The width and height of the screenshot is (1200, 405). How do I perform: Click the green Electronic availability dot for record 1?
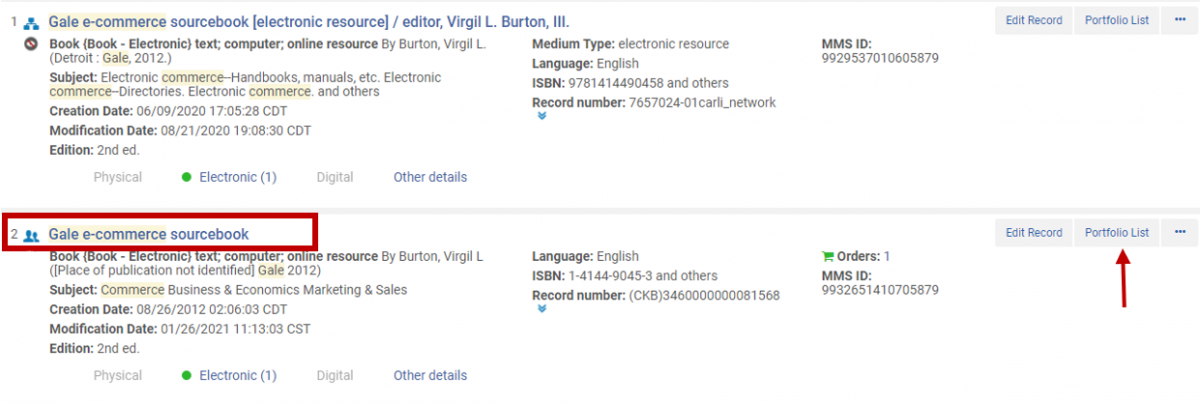187,178
